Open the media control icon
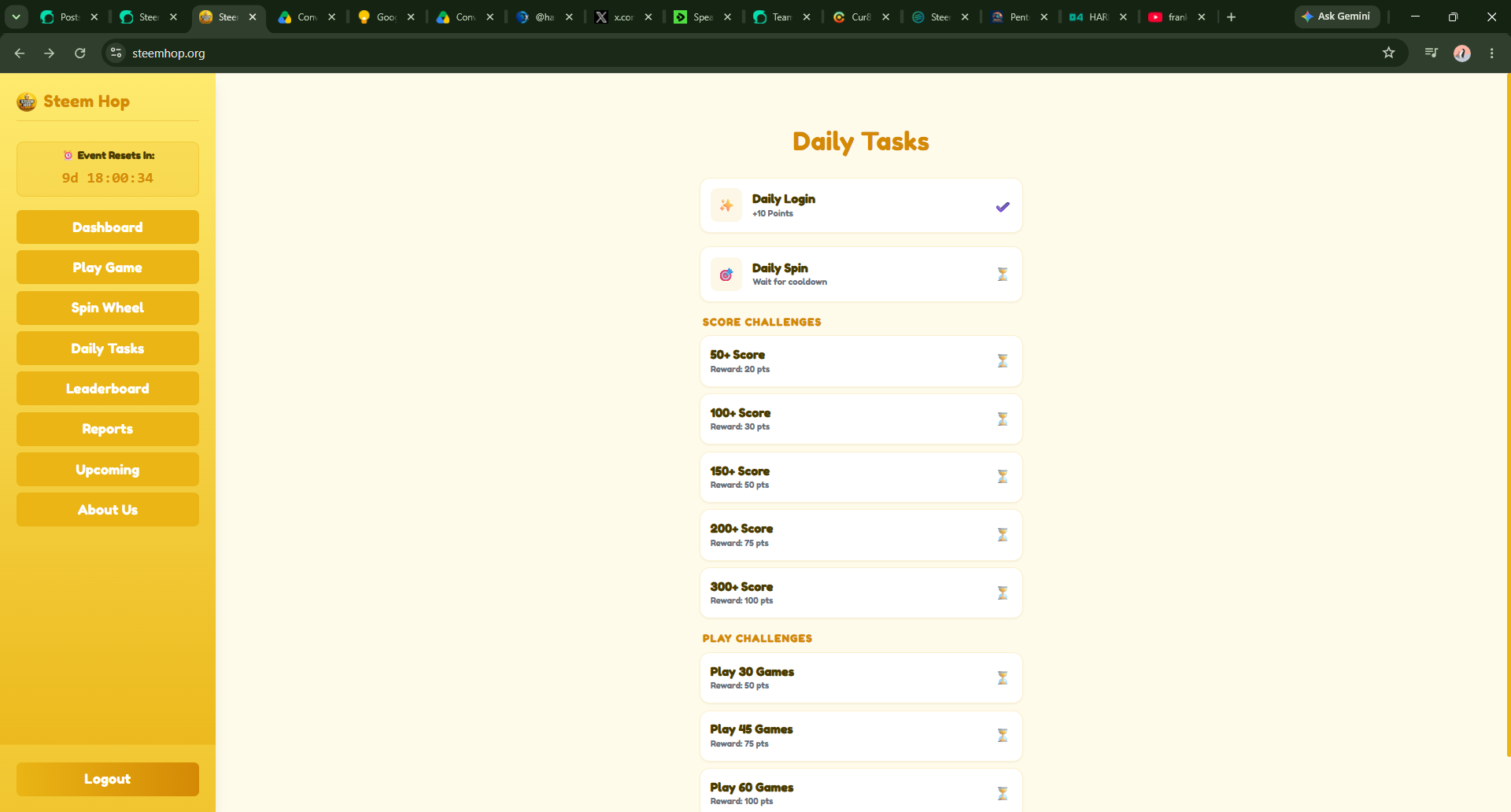 click(x=1432, y=53)
